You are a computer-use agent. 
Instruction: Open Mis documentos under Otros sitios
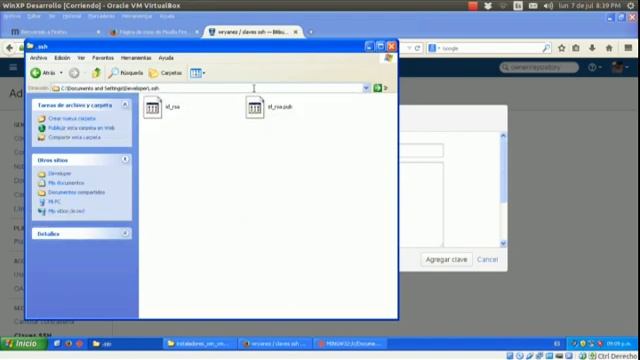point(66,183)
